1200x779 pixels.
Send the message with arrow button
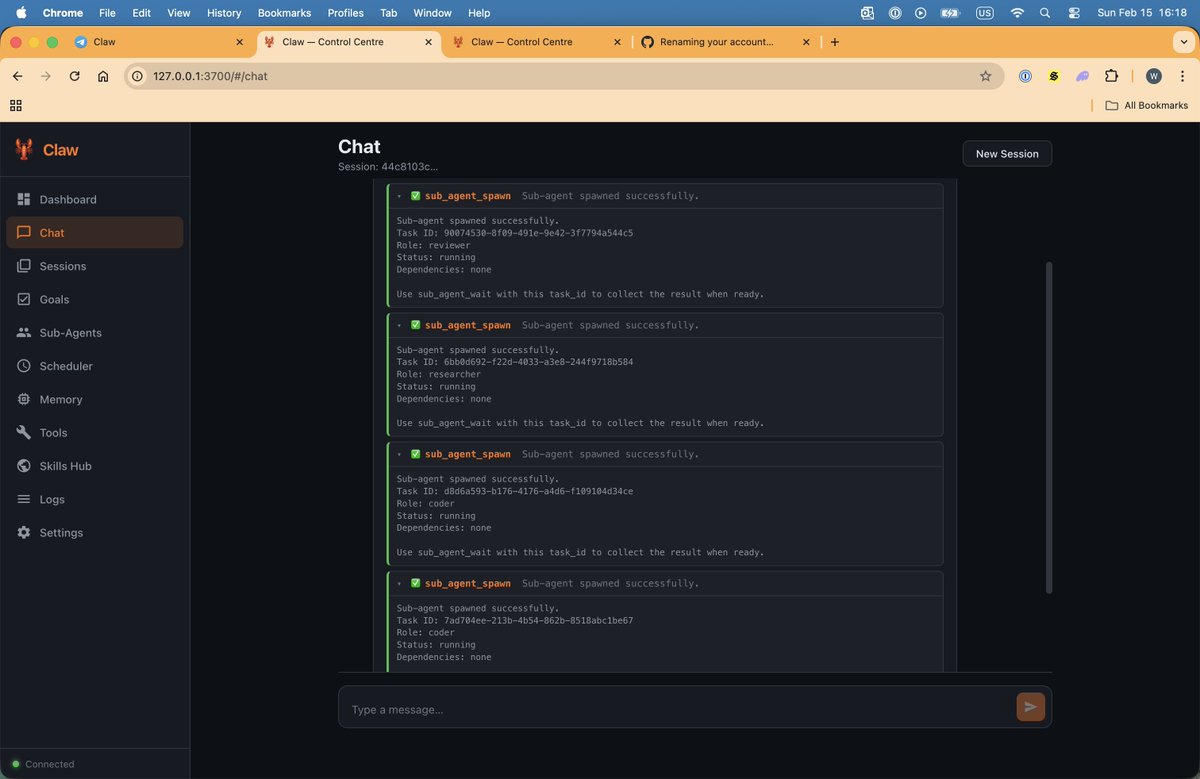(1030, 707)
